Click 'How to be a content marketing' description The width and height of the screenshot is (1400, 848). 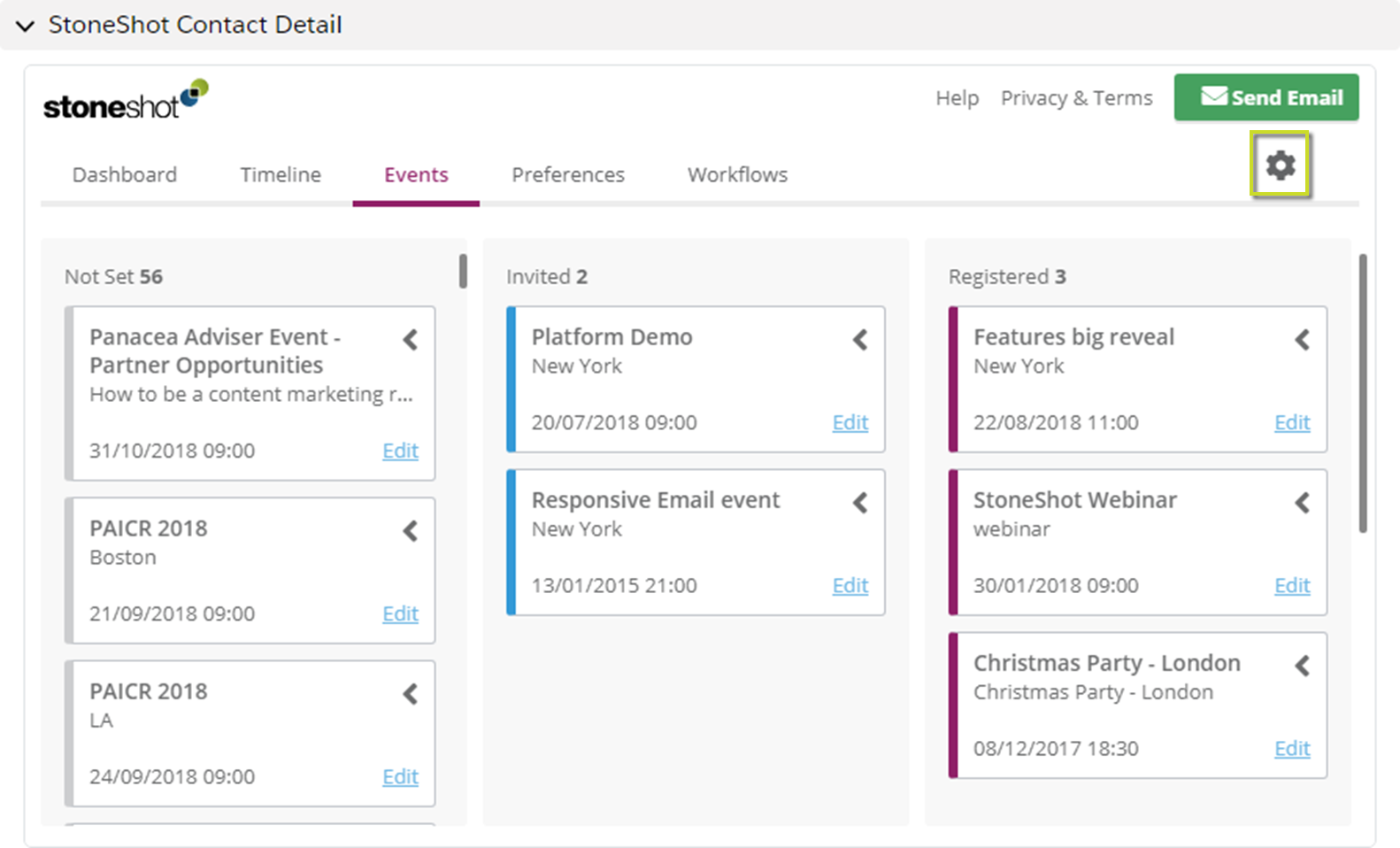pyautogui.click(x=251, y=394)
